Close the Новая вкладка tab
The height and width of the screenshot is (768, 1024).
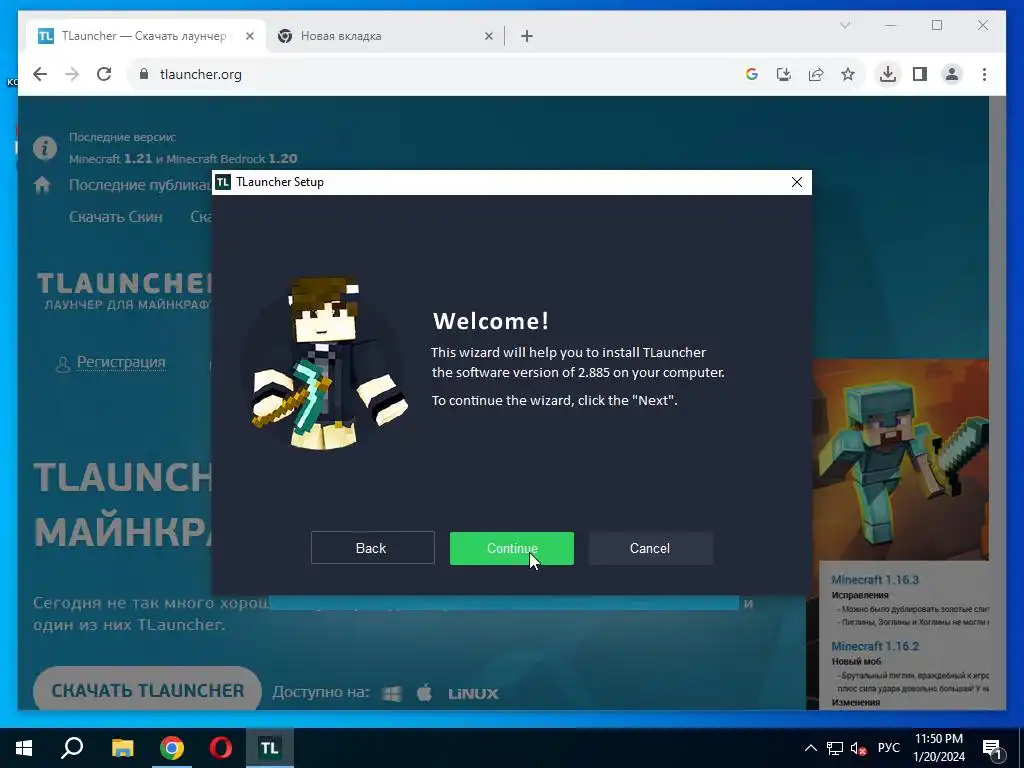coord(488,36)
